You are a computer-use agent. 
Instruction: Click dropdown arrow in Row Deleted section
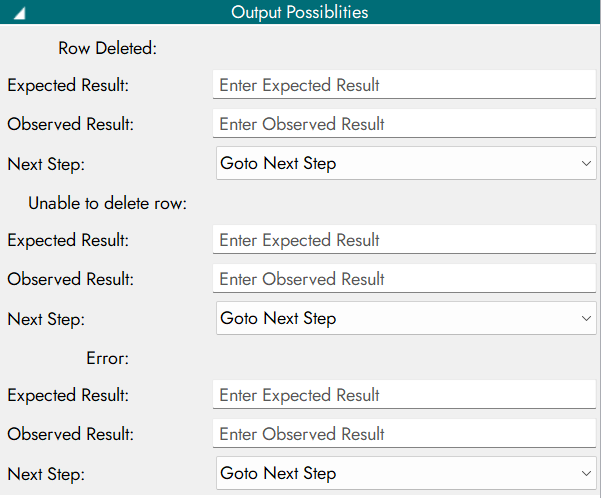tap(587, 163)
